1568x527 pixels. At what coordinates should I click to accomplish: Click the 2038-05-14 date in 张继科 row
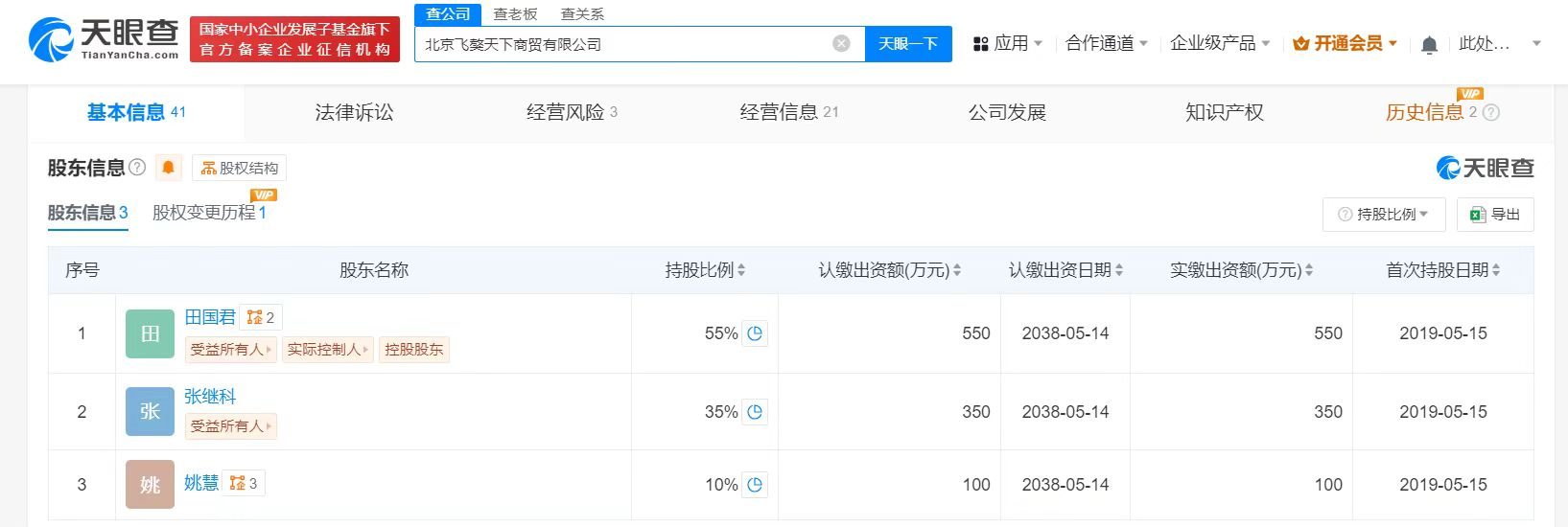click(1065, 412)
